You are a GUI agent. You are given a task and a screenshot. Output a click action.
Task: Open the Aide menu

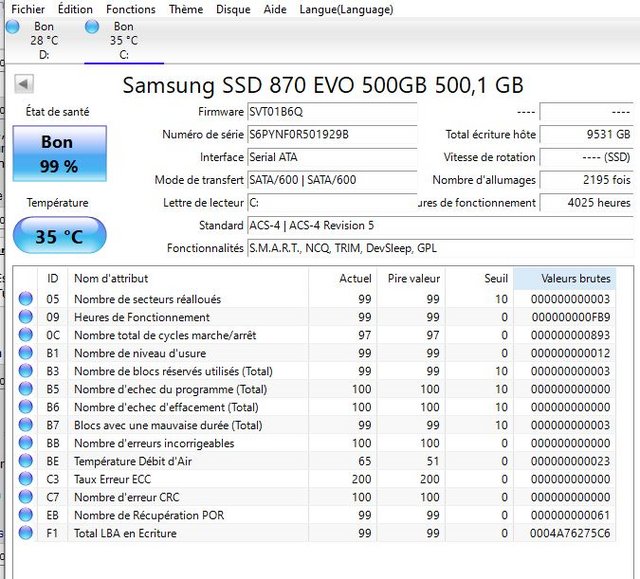275,9
